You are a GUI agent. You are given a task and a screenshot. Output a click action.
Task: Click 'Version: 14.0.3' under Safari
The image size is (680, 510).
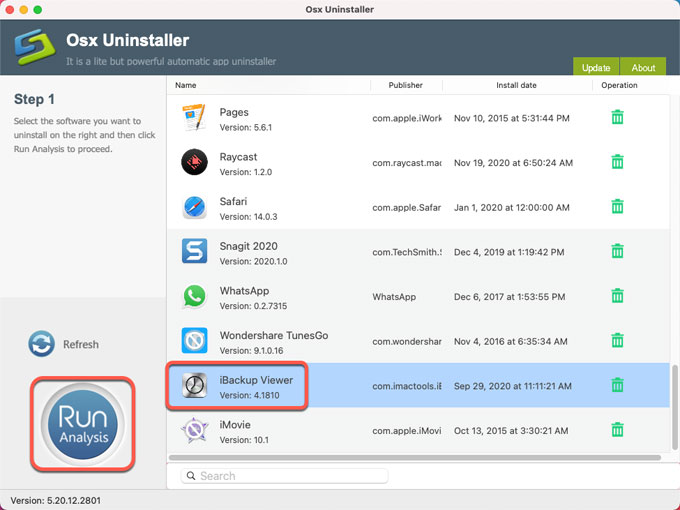(x=248, y=217)
